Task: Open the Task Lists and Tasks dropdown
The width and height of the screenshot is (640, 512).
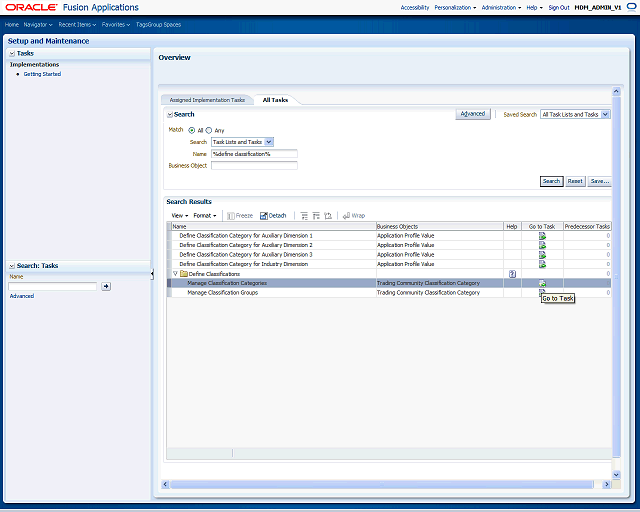Action: [269, 142]
